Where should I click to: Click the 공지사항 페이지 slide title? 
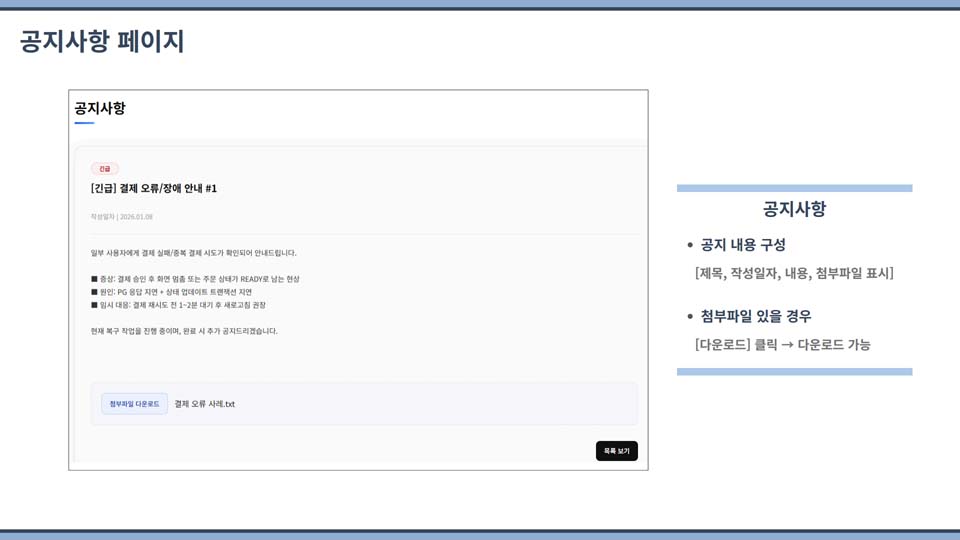pos(102,42)
